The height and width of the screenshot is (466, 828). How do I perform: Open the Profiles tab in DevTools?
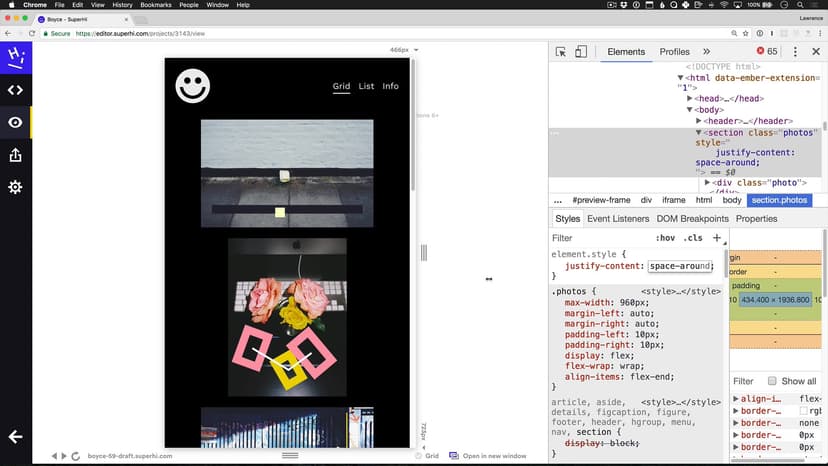(674, 52)
